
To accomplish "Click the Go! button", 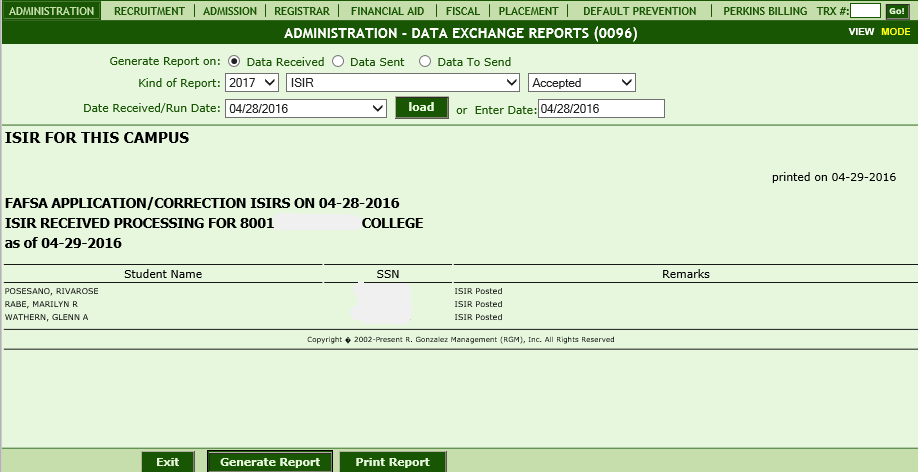I will tap(897, 11).
